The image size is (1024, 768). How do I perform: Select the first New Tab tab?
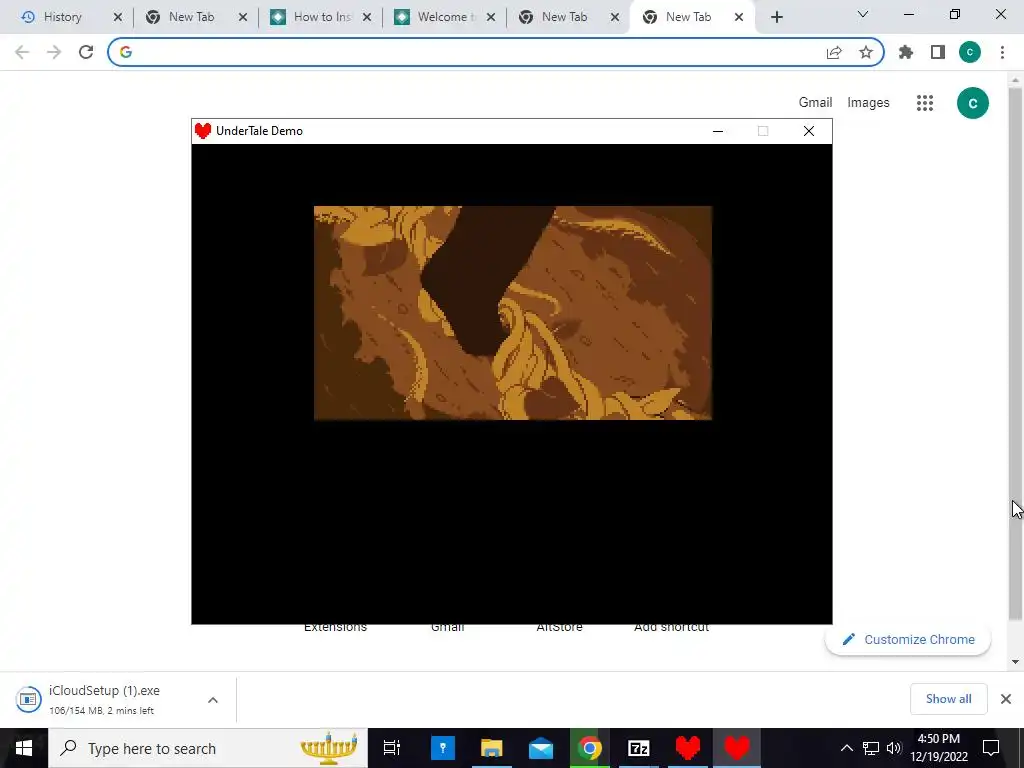[191, 17]
